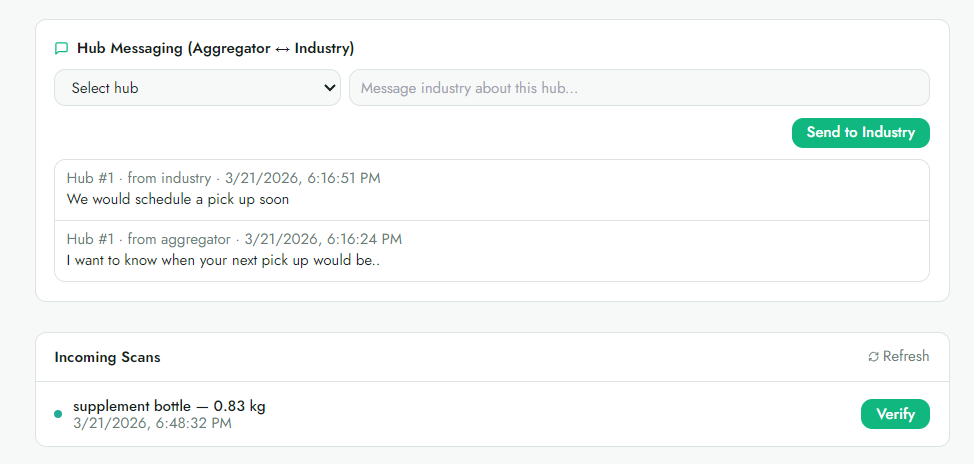
Task: Send the message with Send to Industry
Action: click(x=860, y=133)
